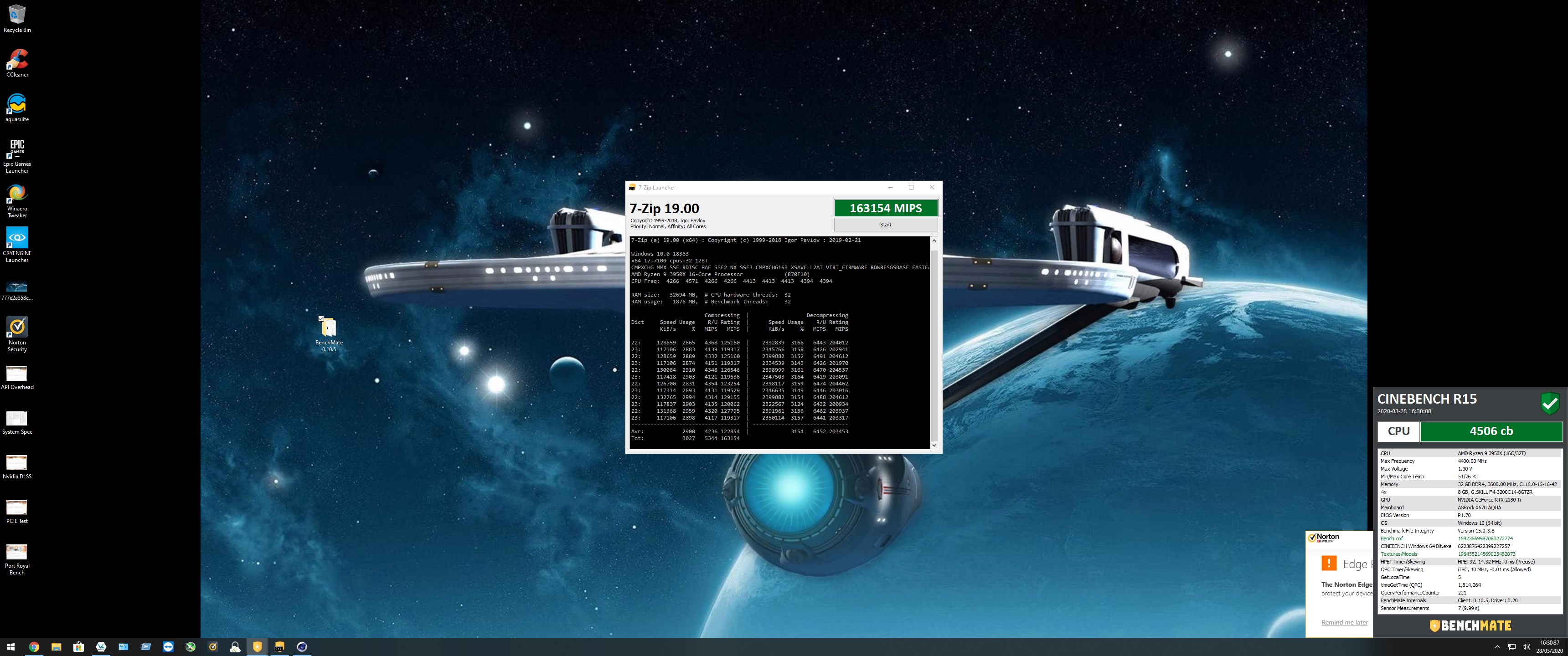1568x656 pixels.
Task: Open Microsoft Store from taskbar
Action: coord(78,647)
